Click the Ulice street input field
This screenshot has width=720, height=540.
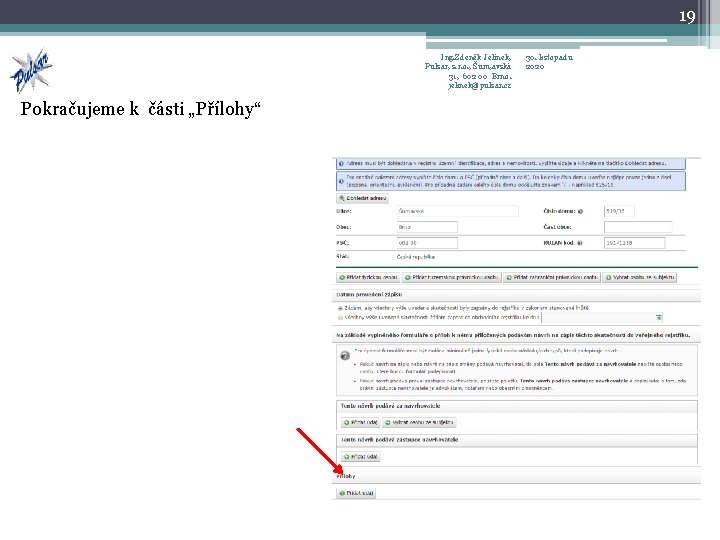tap(457, 211)
